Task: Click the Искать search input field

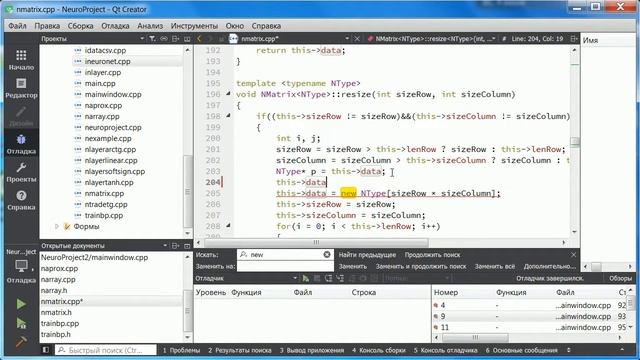Action: pyautogui.click(x=285, y=254)
